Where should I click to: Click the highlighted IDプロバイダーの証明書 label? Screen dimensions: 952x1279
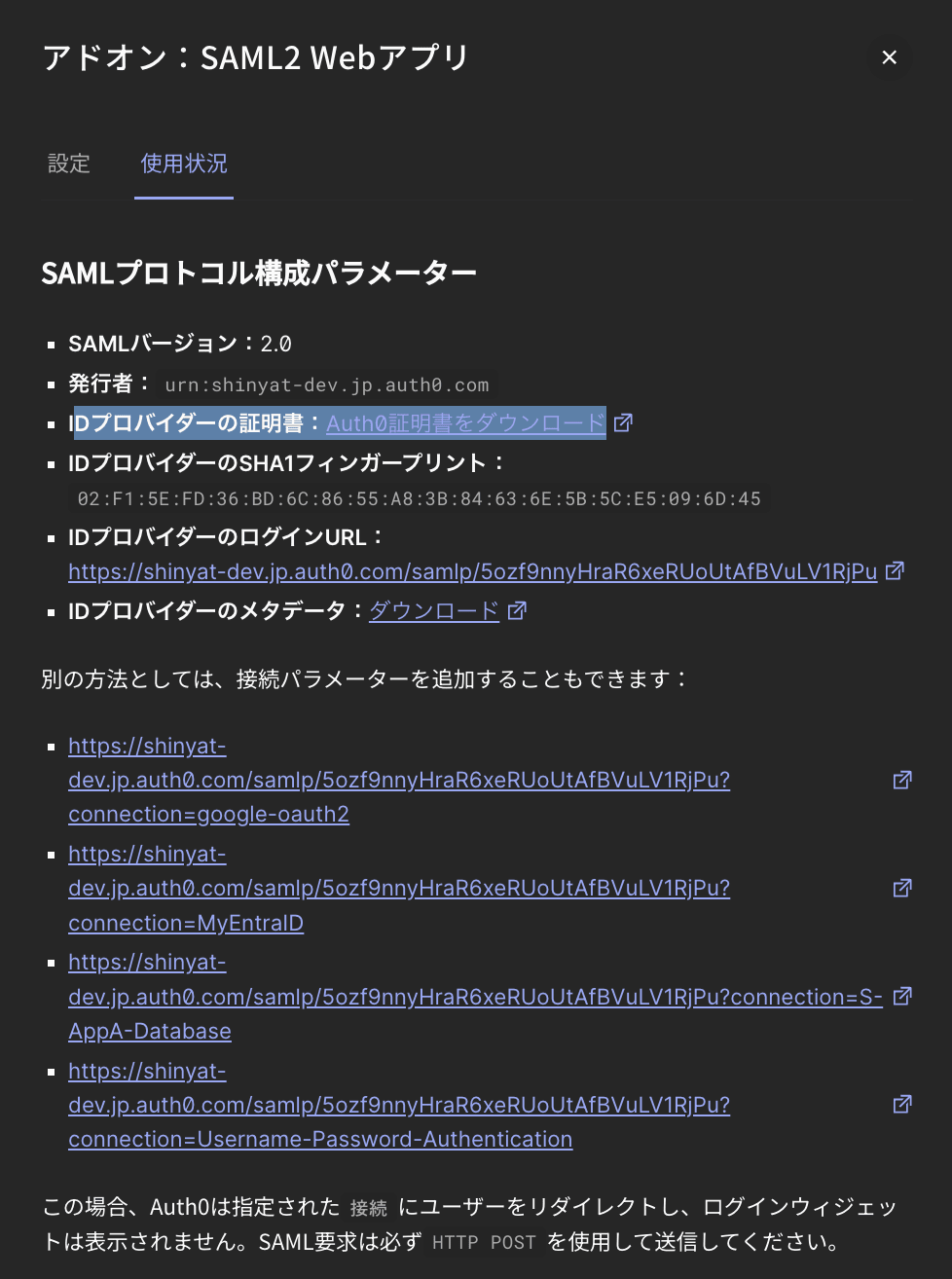190,422
